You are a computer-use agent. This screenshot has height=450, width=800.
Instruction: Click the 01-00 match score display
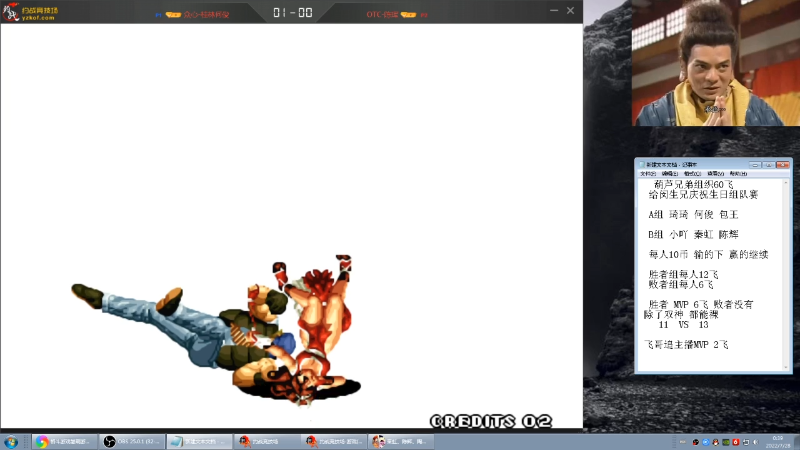click(292, 12)
